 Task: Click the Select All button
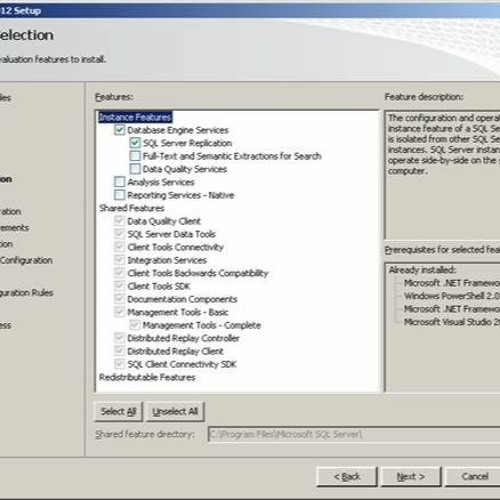click(119, 412)
